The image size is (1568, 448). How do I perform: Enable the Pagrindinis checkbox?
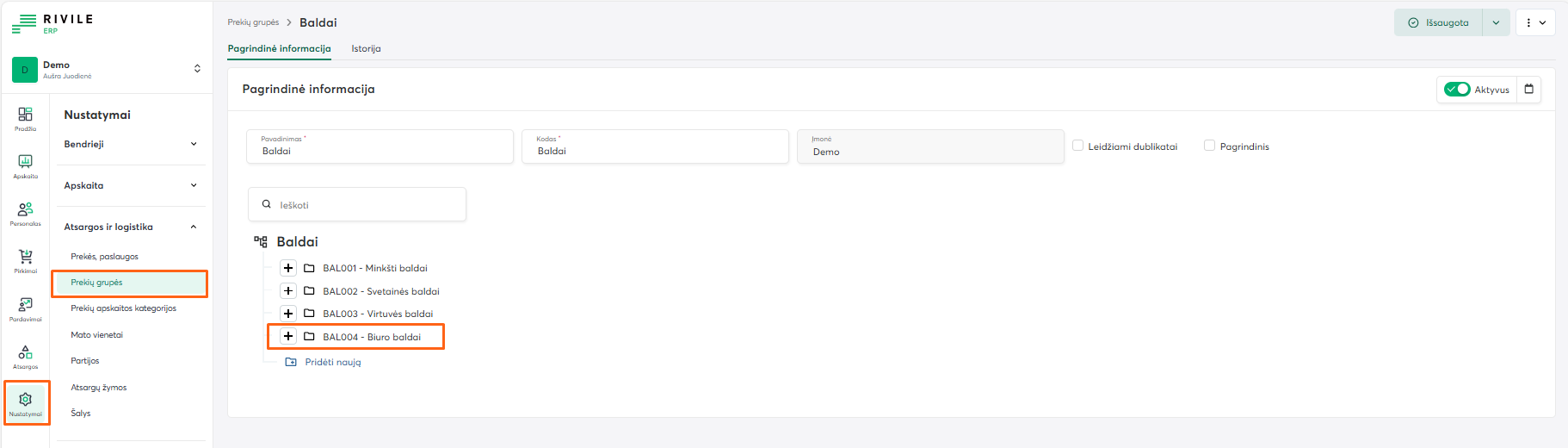(1209, 146)
